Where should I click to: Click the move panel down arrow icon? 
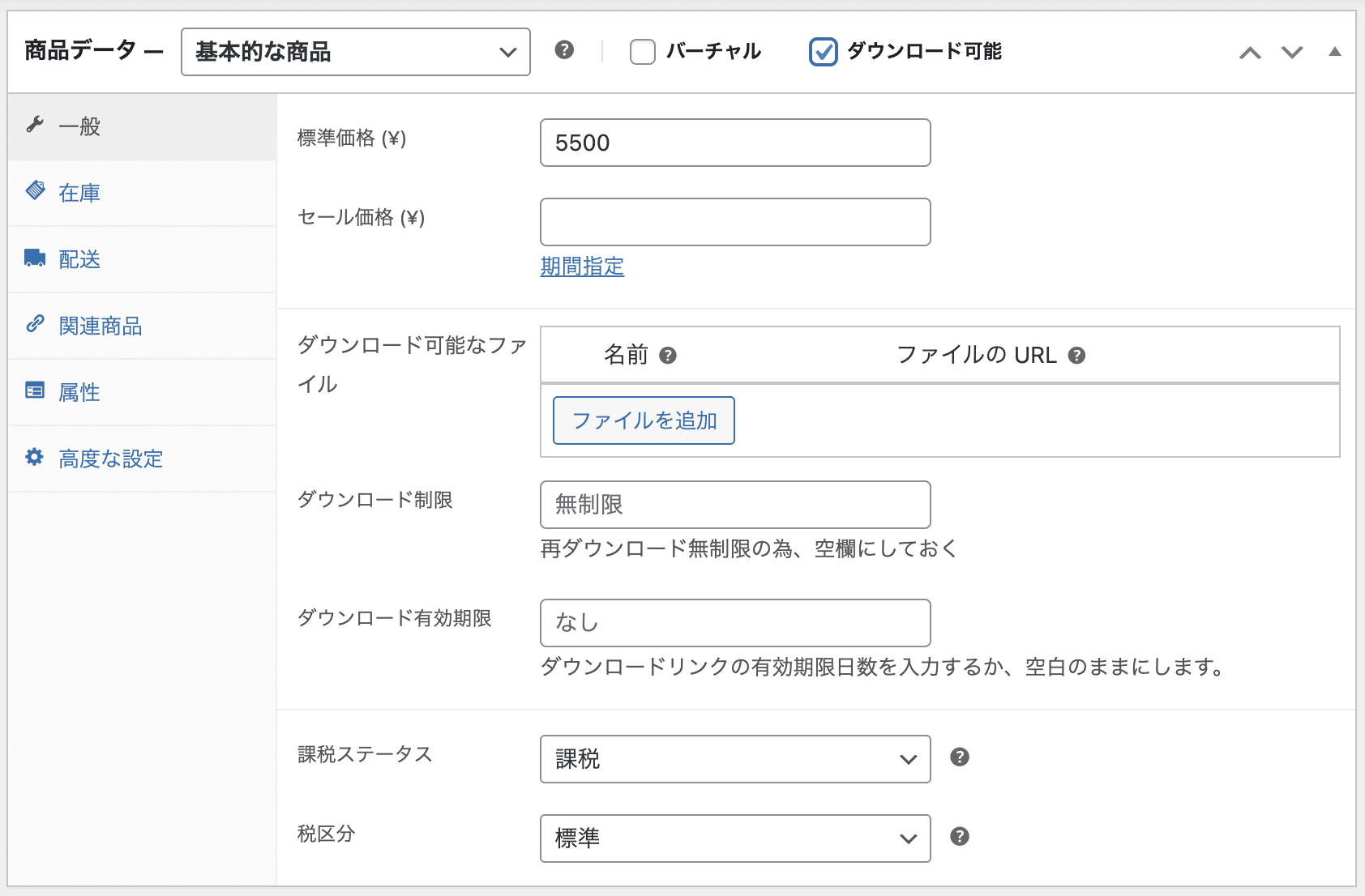coord(1292,53)
